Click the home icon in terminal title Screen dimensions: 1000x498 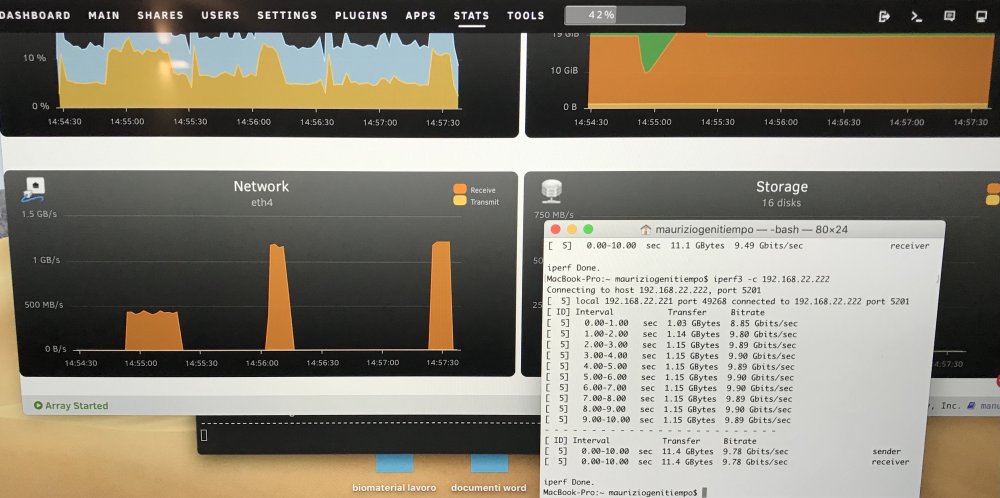coord(645,230)
